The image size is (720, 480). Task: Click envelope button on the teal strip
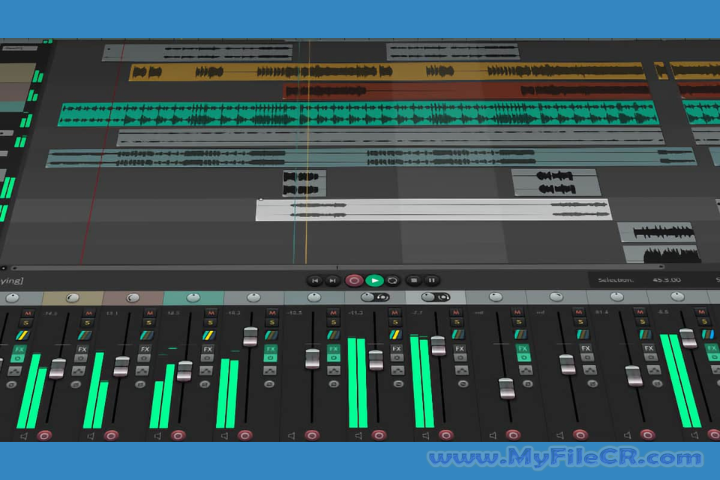tap(206, 370)
